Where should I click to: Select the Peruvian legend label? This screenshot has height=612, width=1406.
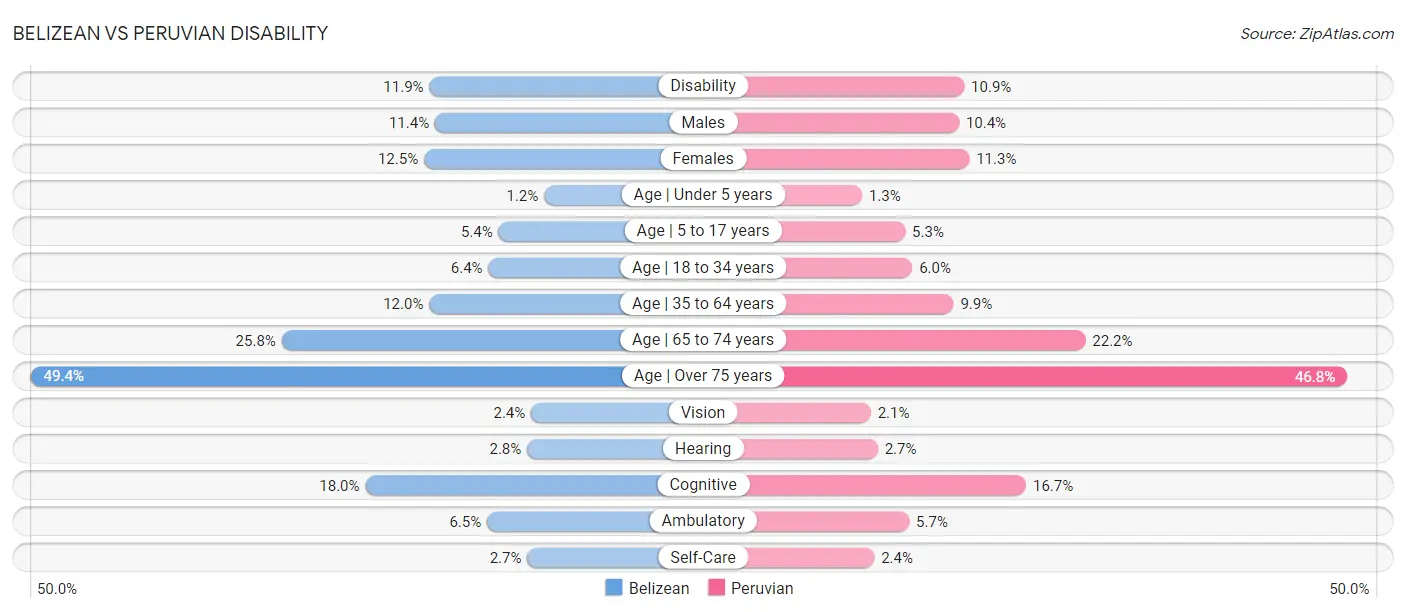pyautogui.click(x=762, y=588)
